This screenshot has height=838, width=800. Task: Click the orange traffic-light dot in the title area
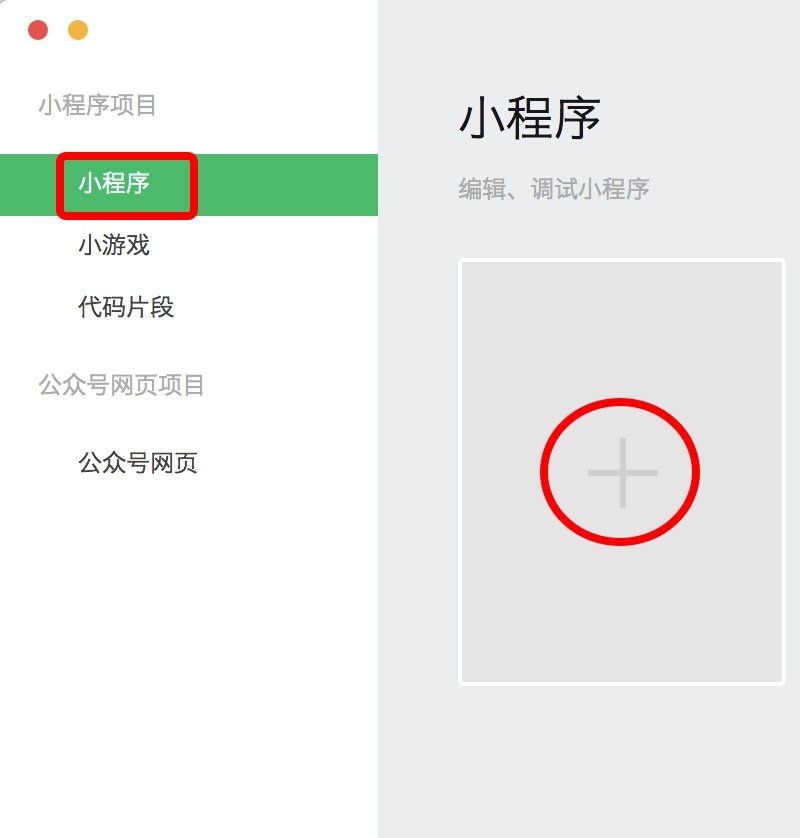click(78, 30)
